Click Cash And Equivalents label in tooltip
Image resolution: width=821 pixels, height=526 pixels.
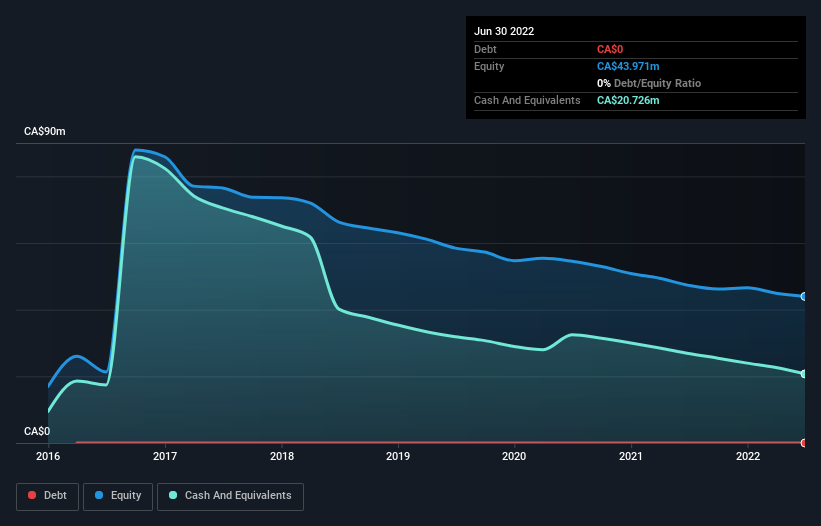pyautogui.click(x=527, y=100)
